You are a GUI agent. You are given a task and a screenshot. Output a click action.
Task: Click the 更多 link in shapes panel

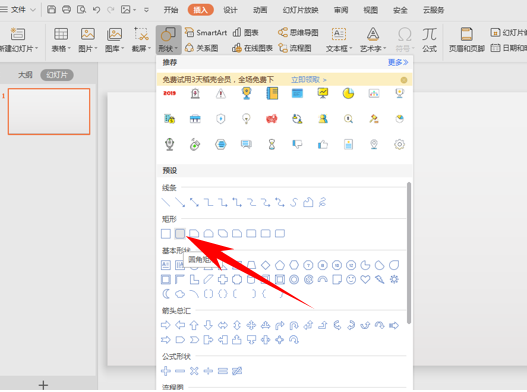pyautogui.click(x=398, y=62)
